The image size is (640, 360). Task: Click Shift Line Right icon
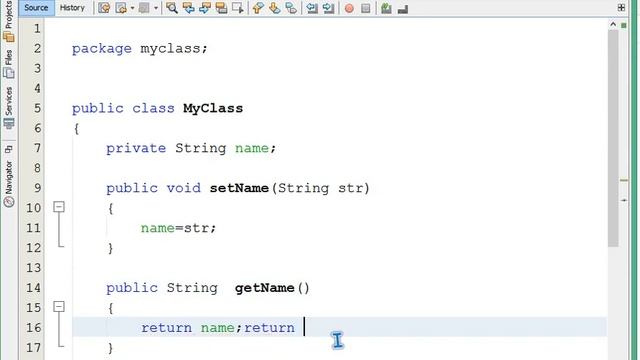tap(329, 8)
